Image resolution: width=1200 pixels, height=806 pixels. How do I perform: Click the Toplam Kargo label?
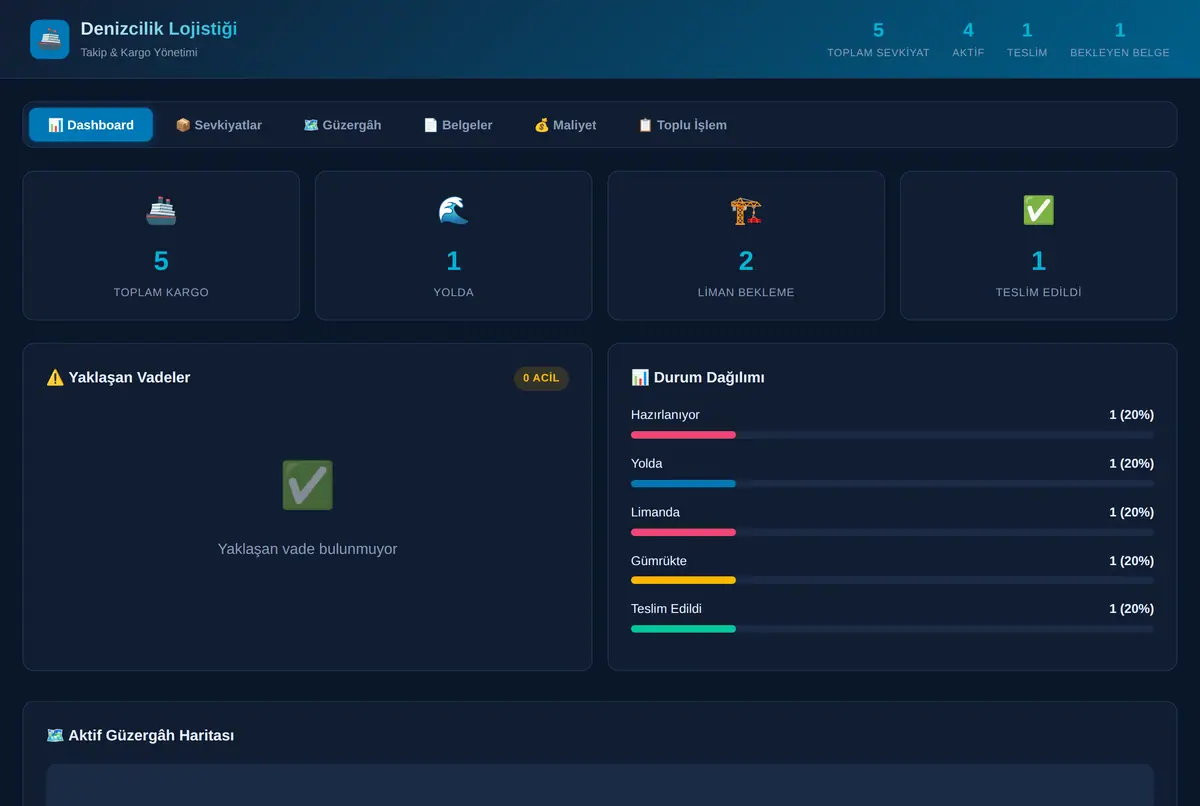pos(161,292)
